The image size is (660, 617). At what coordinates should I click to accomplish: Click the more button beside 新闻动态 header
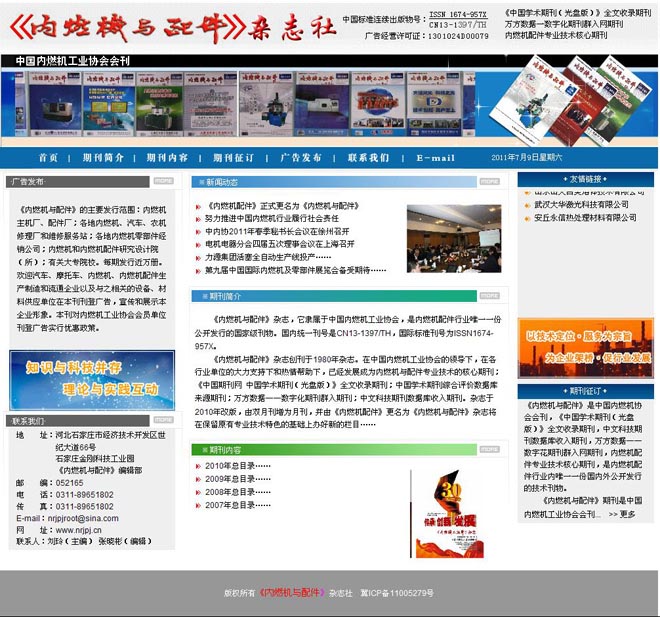tap(490, 181)
